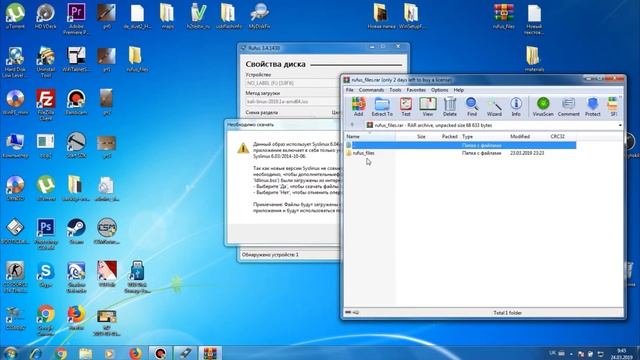Open the FileZilla Client desktop icon
640x360 pixels.
[x=46, y=104]
